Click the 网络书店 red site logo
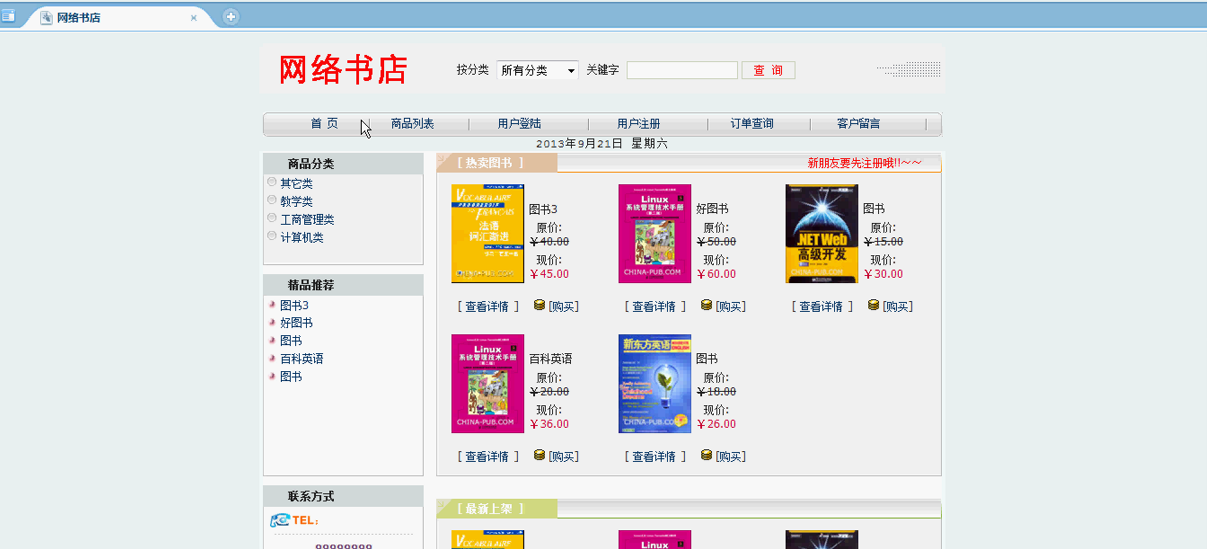 point(343,70)
